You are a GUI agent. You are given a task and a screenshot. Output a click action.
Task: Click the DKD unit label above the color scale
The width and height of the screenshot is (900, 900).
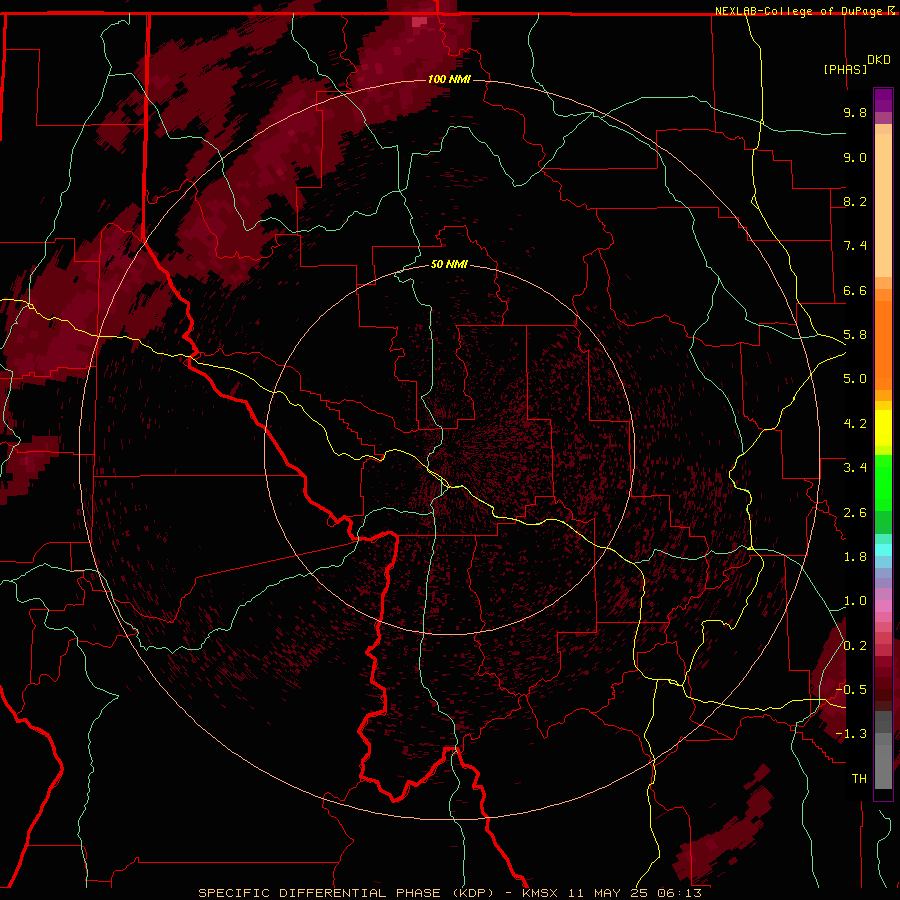(x=879, y=60)
